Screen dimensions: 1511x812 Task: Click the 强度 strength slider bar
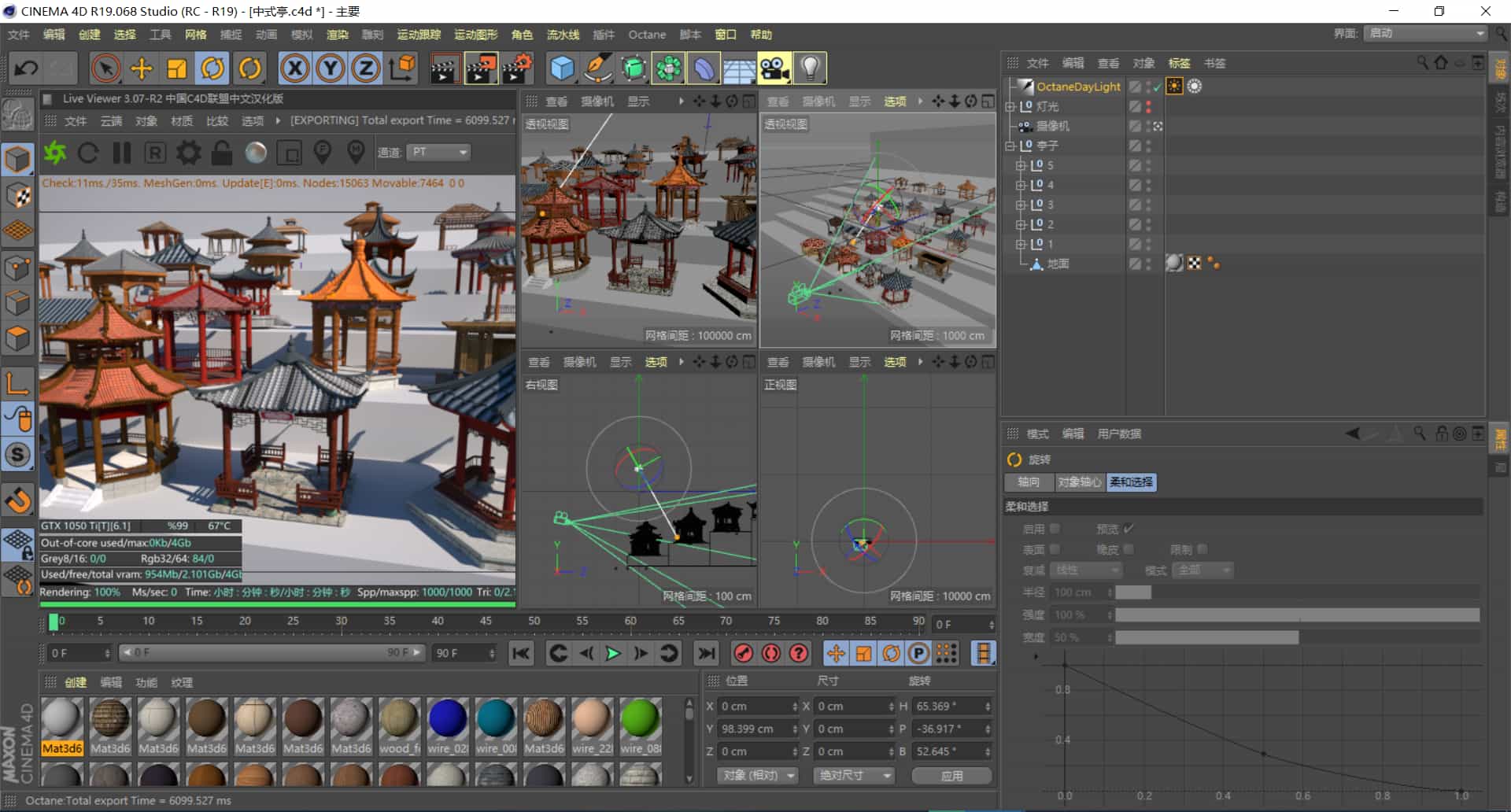click(x=1297, y=615)
